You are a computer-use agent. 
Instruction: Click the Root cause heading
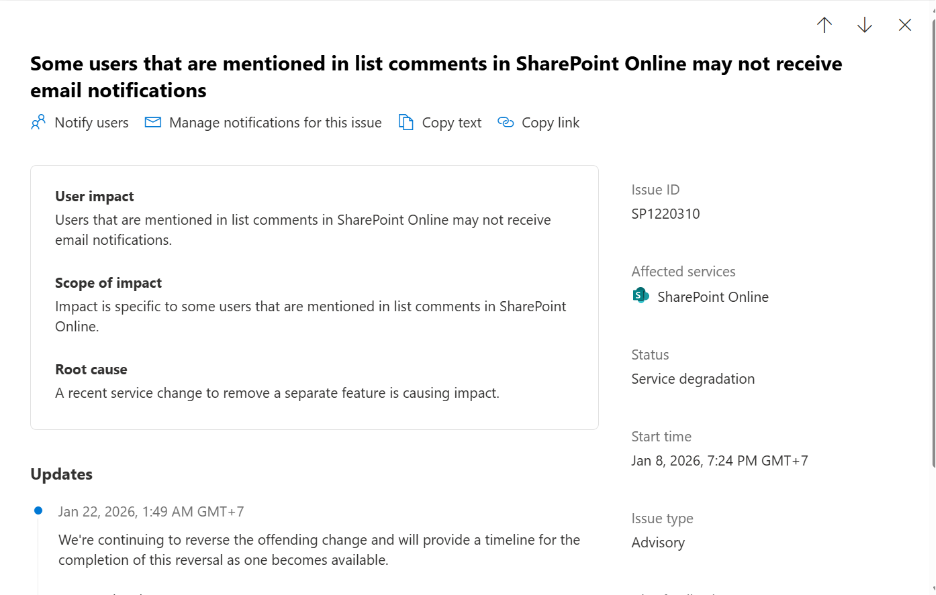[91, 369]
